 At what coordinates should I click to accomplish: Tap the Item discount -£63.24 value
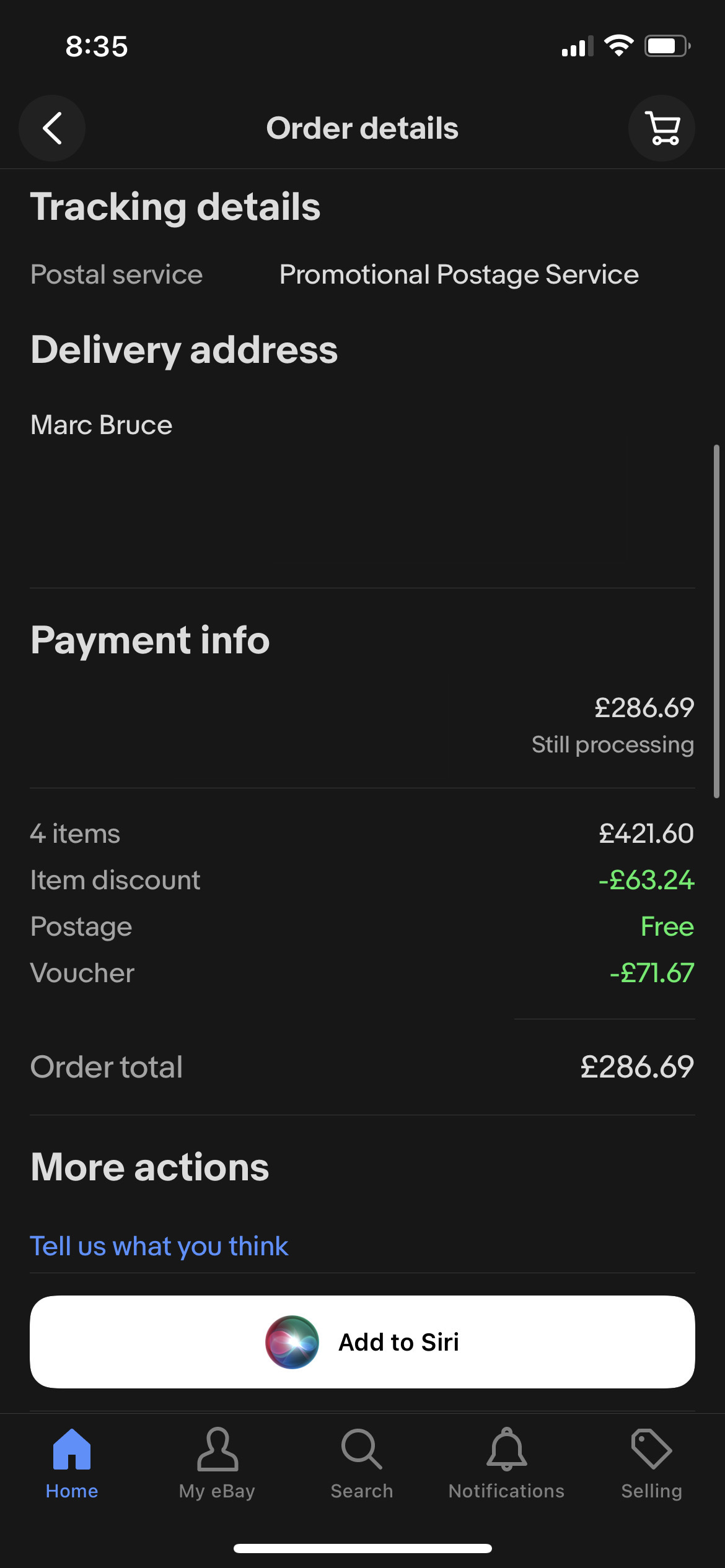click(646, 880)
